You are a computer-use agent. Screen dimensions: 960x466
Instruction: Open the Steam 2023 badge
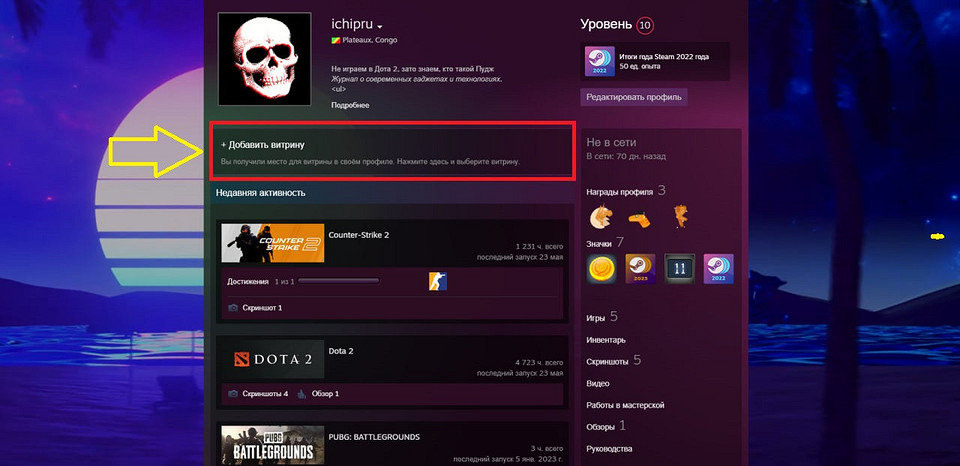coord(640,268)
